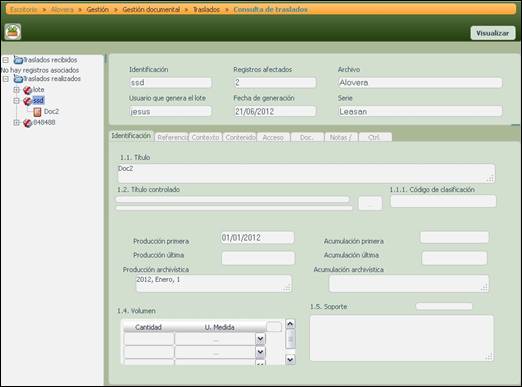This screenshot has width=522, height=387.
Task: Switch to the Referencia tab
Action: click(172, 137)
